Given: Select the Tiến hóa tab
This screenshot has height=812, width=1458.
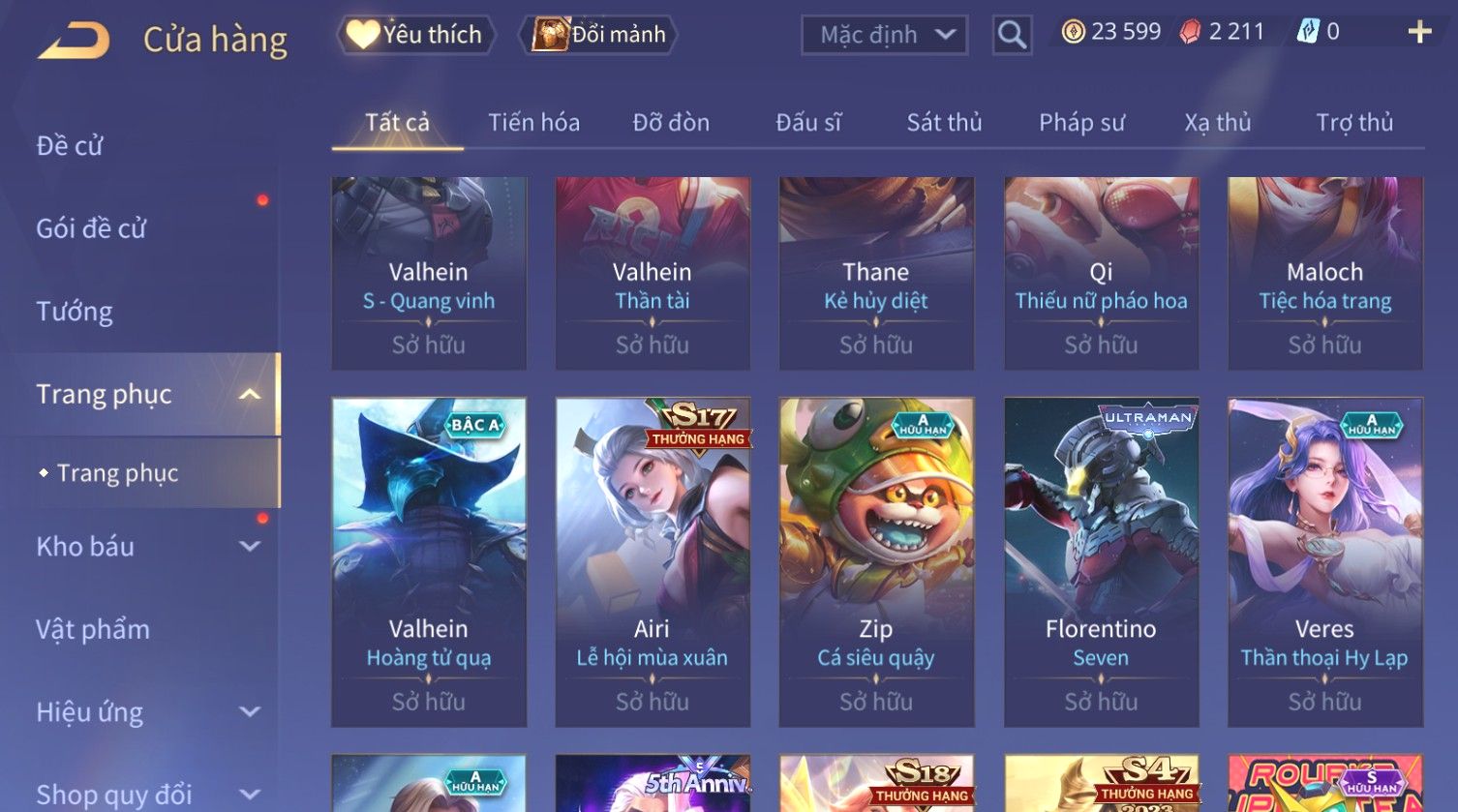Looking at the screenshot, I should 533,123.
